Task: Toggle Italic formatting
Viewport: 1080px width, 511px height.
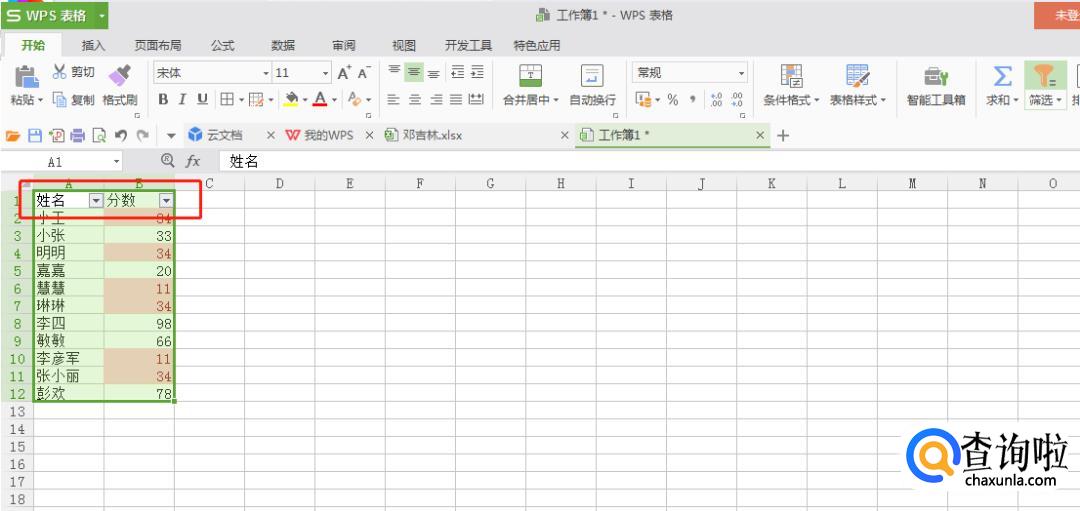Action: coord(182,99)
